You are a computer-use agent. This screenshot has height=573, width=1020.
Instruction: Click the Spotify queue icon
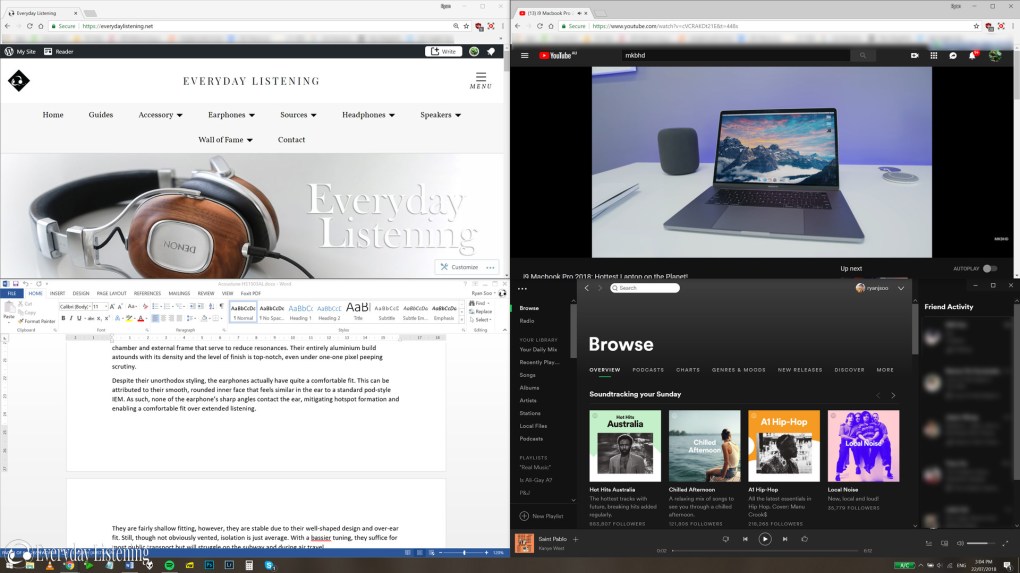pyautogui.click(x=928, y=543)
